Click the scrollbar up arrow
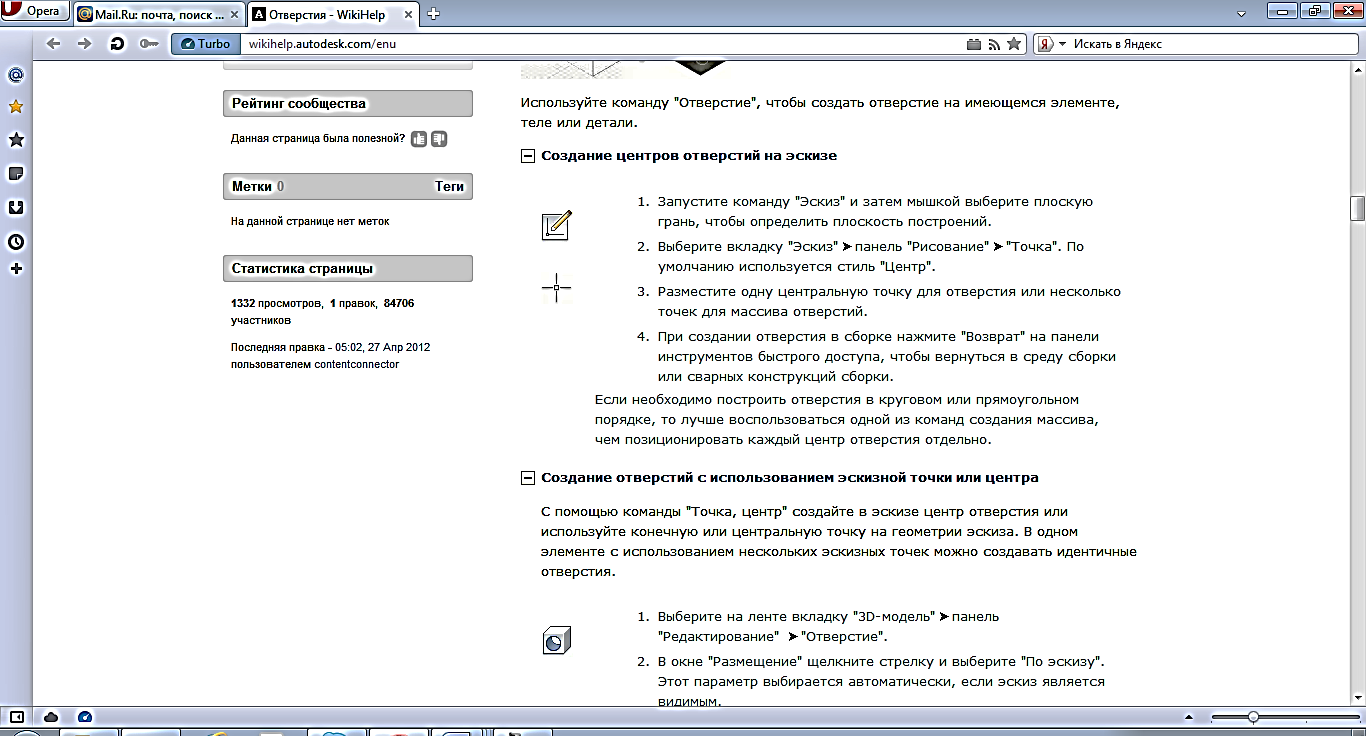 [x=1357, y=68]
